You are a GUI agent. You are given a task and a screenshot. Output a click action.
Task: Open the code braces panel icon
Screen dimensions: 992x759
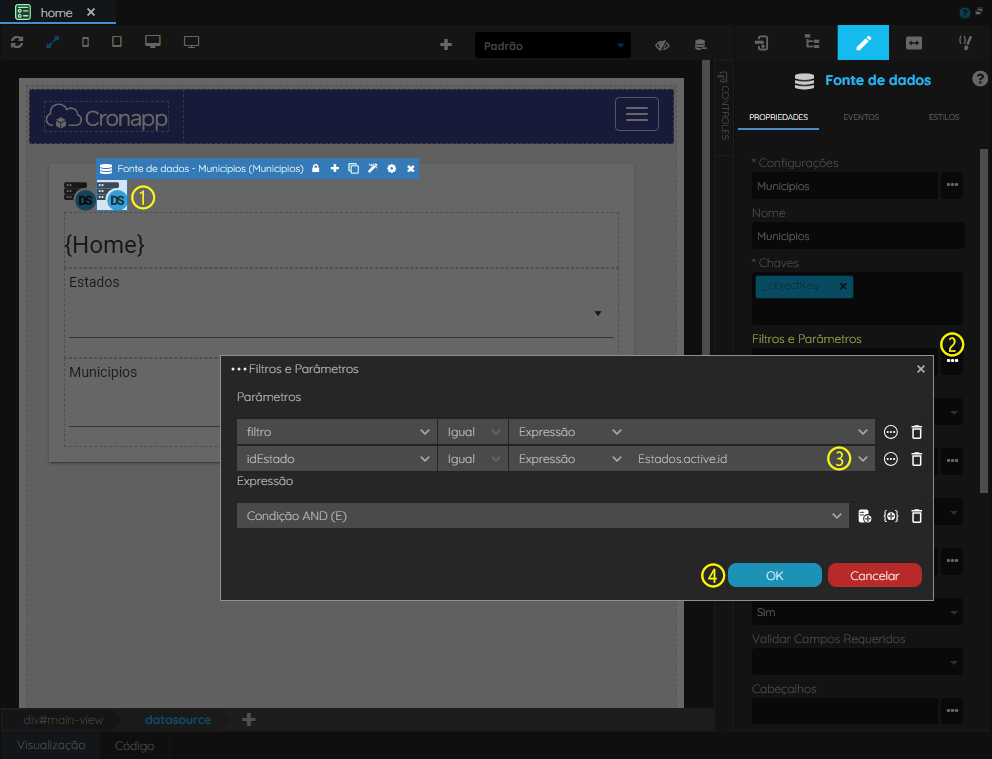(965, 42)
